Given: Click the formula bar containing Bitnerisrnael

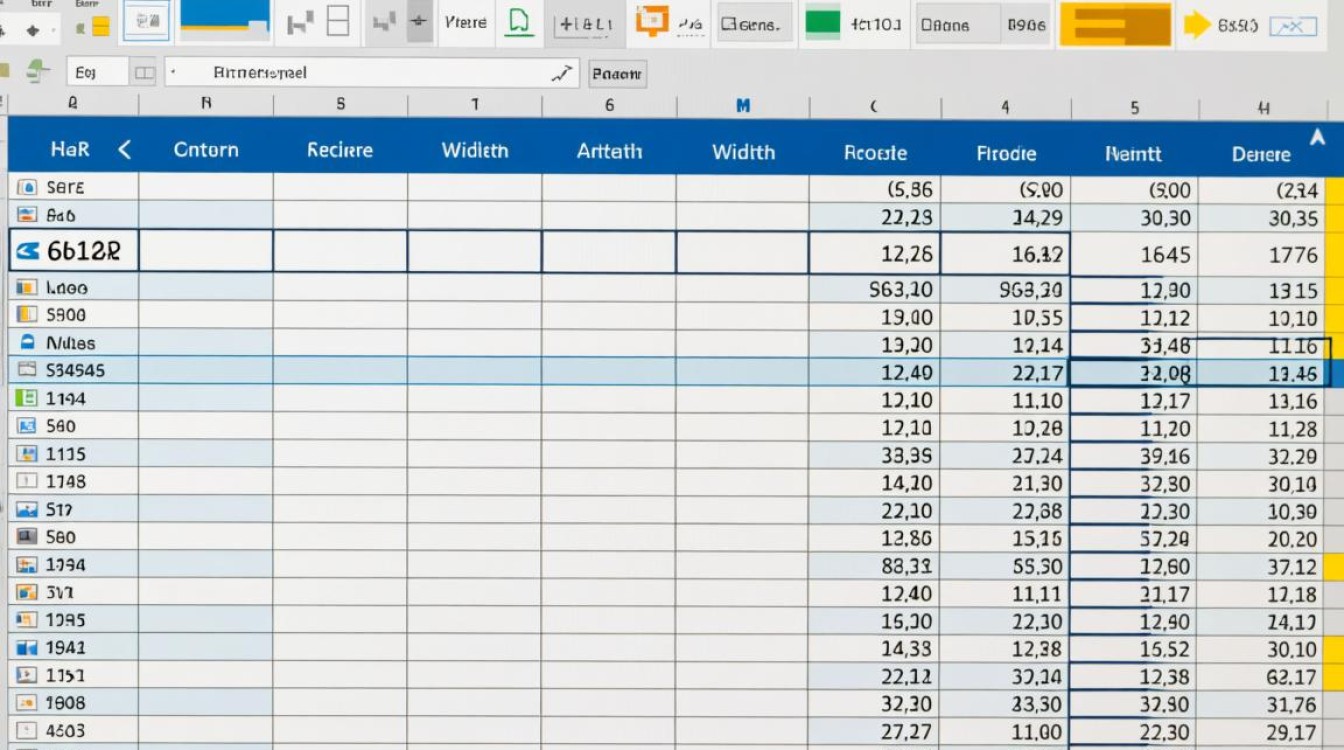Looking at the screenshot, I should [373, 73].
